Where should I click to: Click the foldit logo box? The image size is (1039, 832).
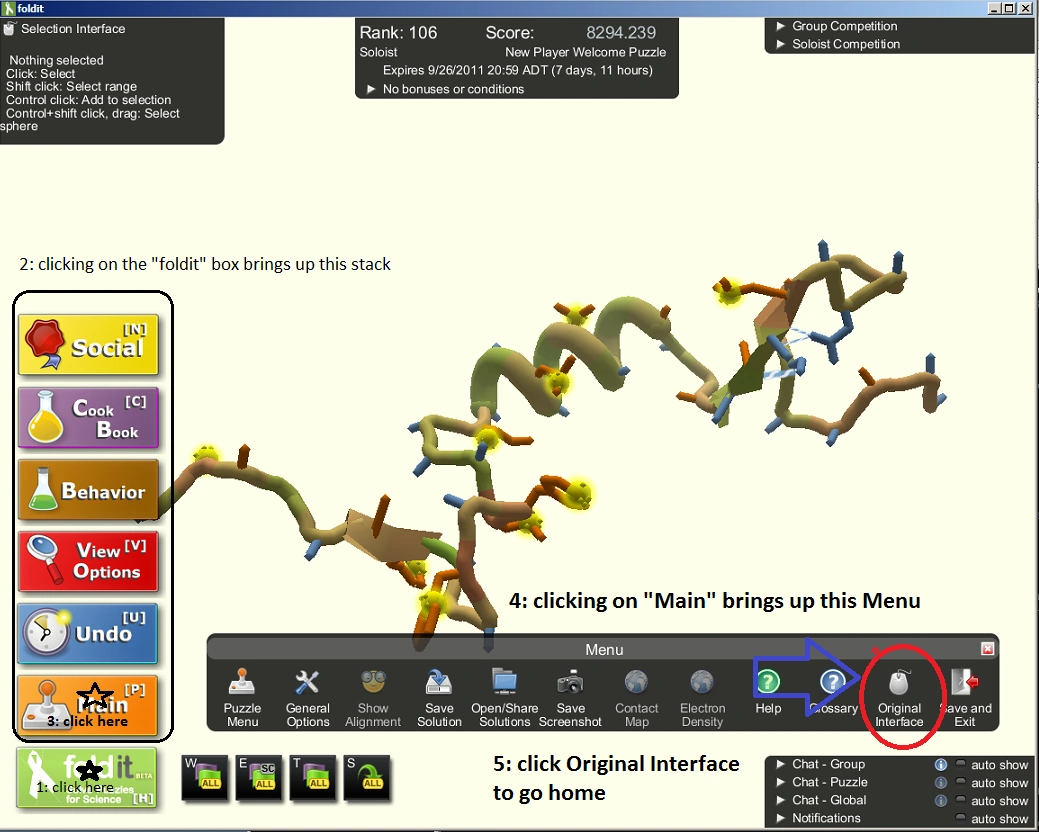point(87,778)
